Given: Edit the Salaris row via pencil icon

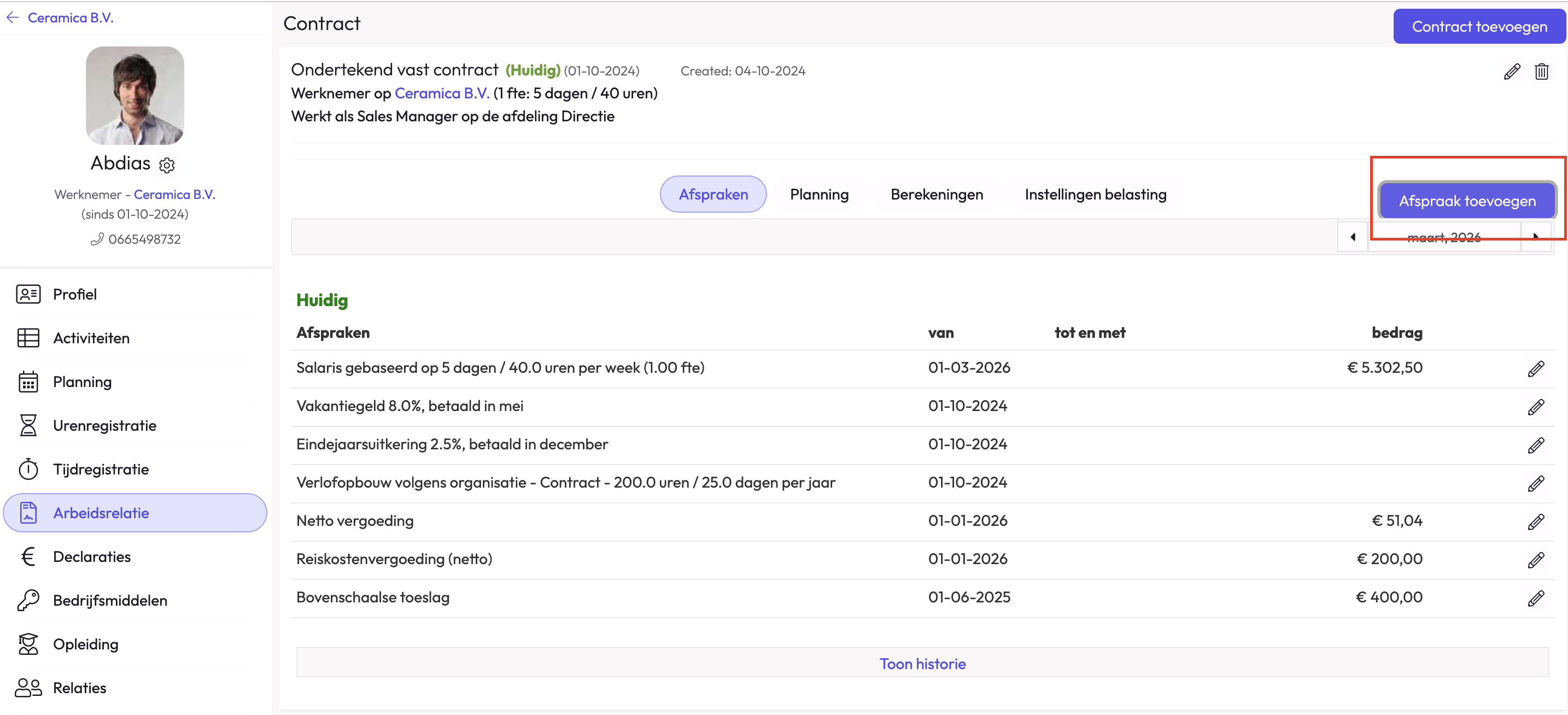Looking at the screenshot, I should 1535,369.
